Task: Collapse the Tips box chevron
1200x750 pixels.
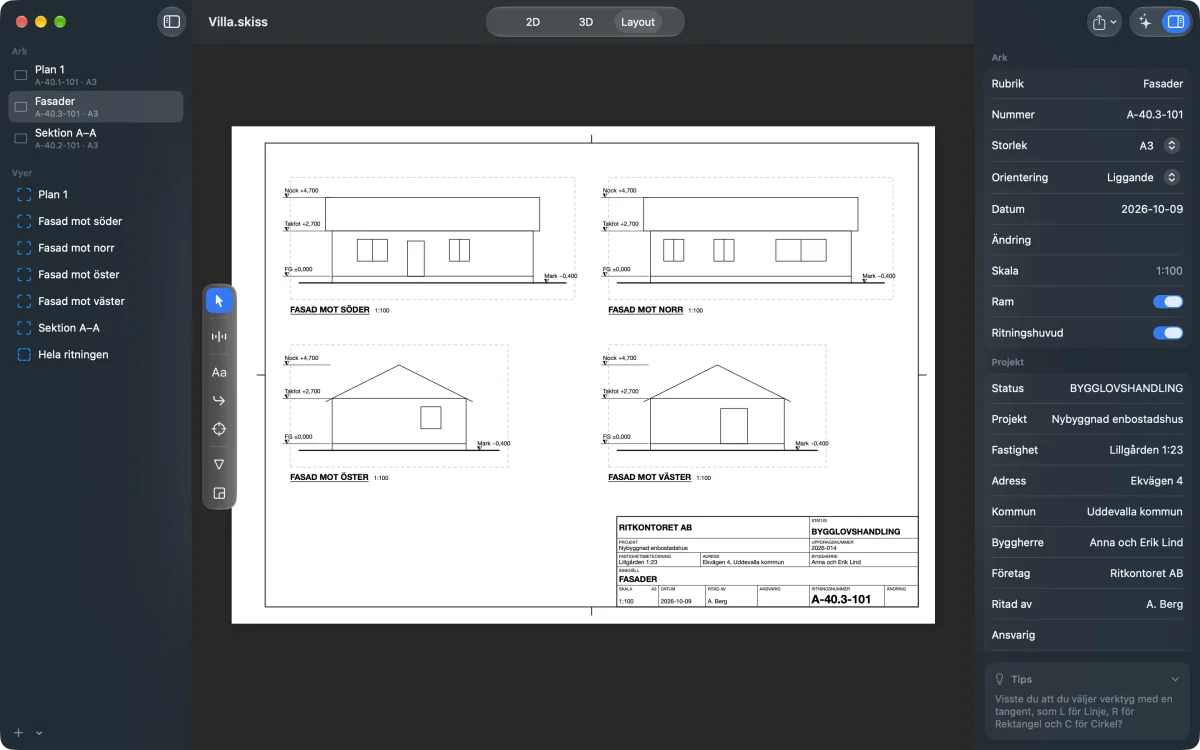Action: coord(1175,679)
